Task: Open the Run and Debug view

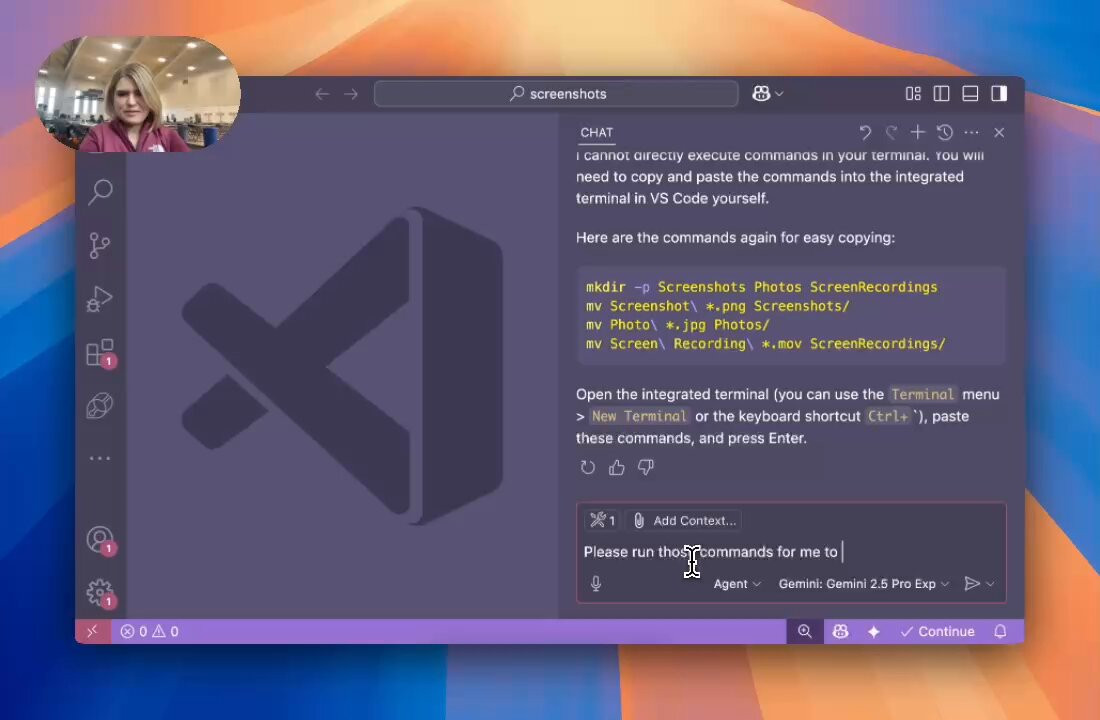Action: click(100, 299)
